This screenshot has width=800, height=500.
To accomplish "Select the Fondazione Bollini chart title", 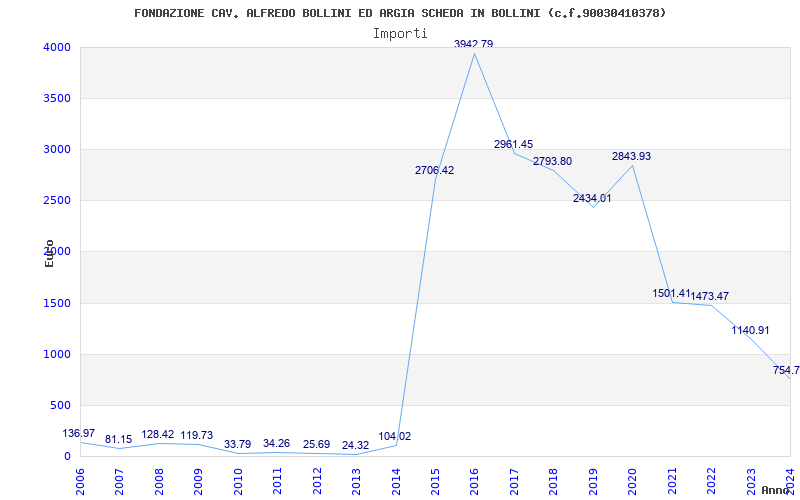I will click(x=400, y=13).
